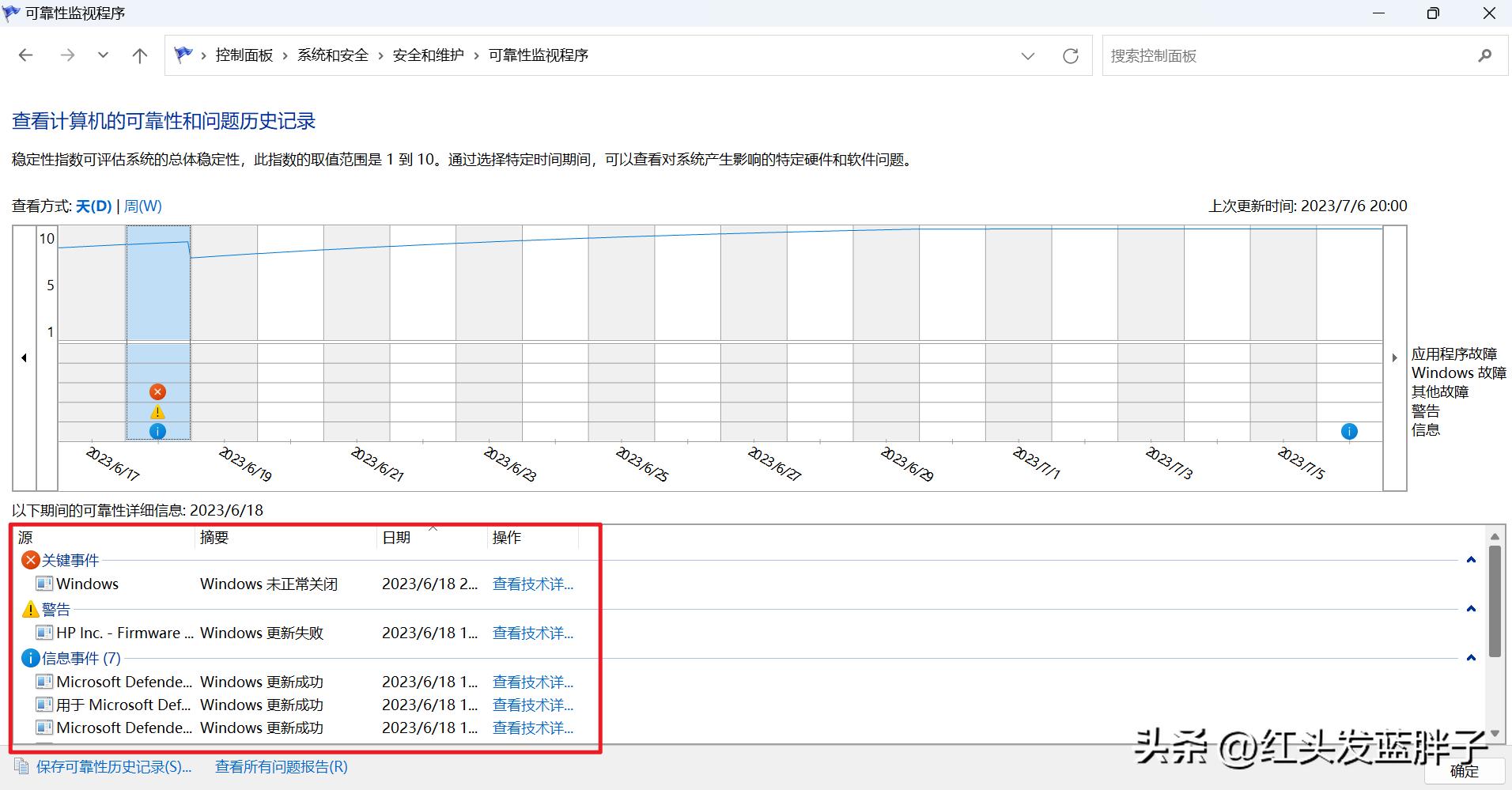Click the back navigation arrow

[26, 55]
